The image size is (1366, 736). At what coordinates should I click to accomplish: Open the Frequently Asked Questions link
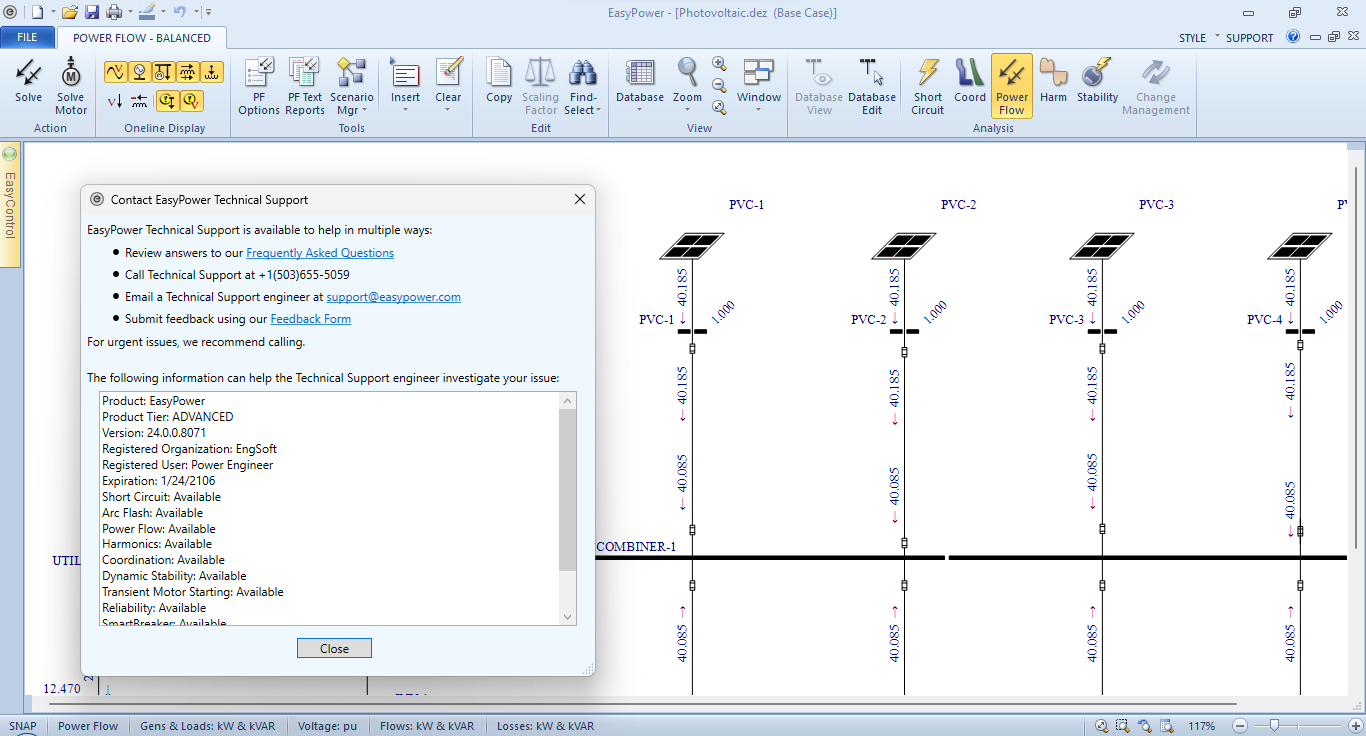(320, 253)
